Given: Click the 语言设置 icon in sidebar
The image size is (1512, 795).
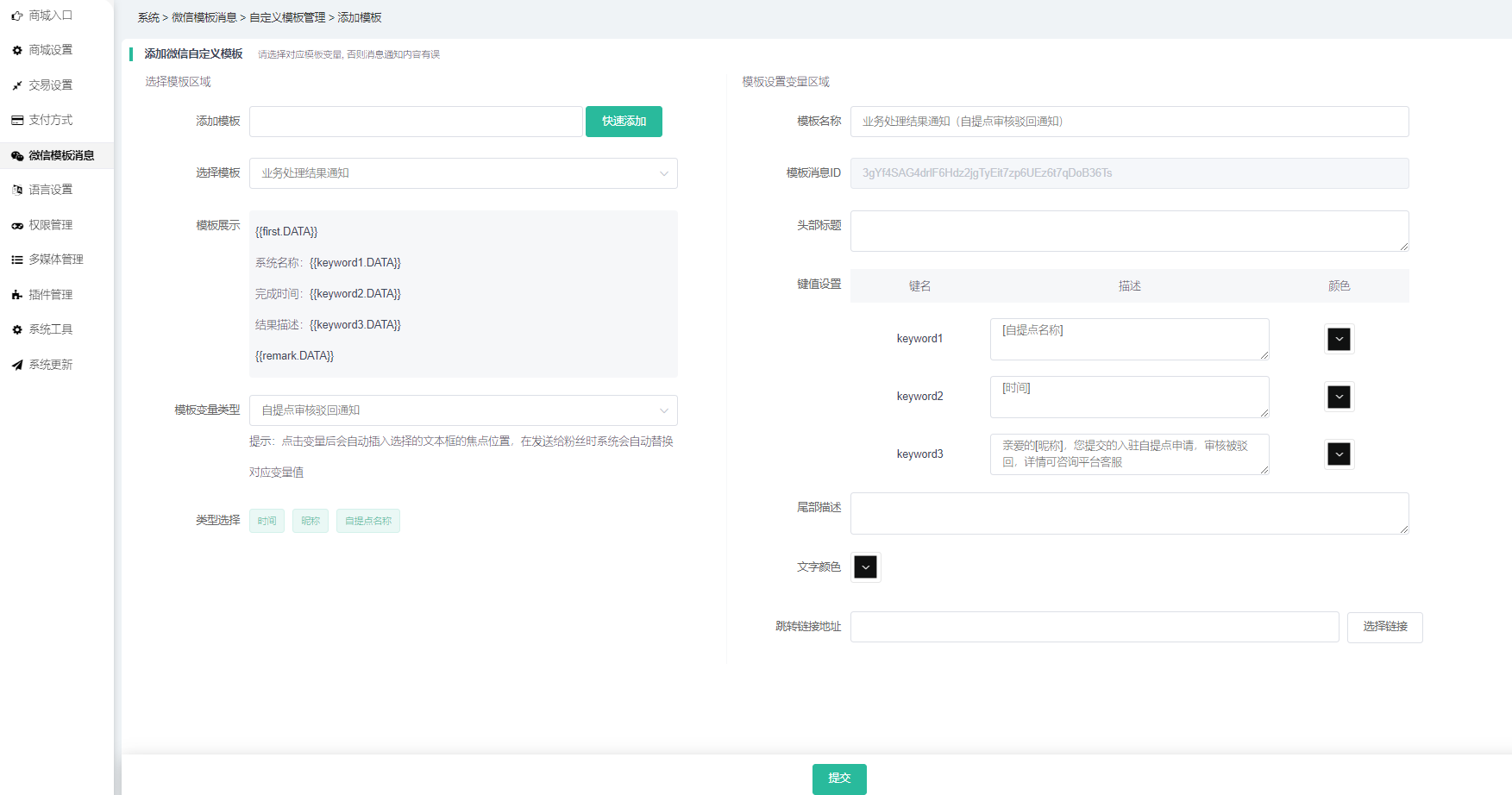Looking at the screenshot, I should click(17, 190).
